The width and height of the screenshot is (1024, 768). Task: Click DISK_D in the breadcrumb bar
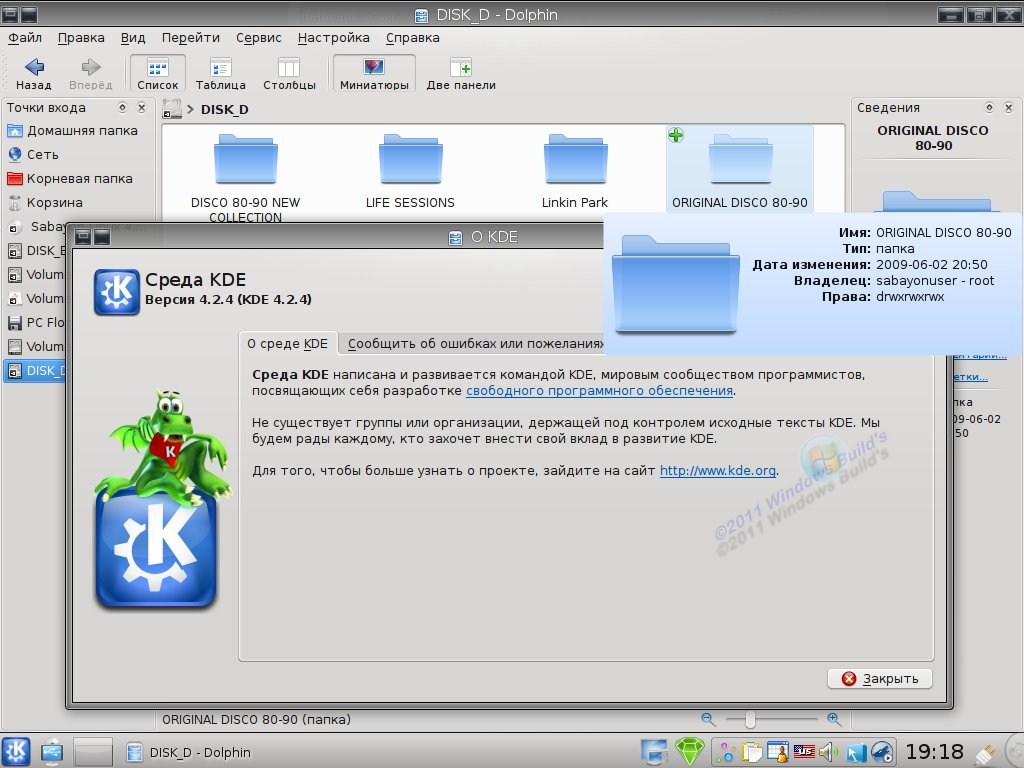tap(225, 110)
